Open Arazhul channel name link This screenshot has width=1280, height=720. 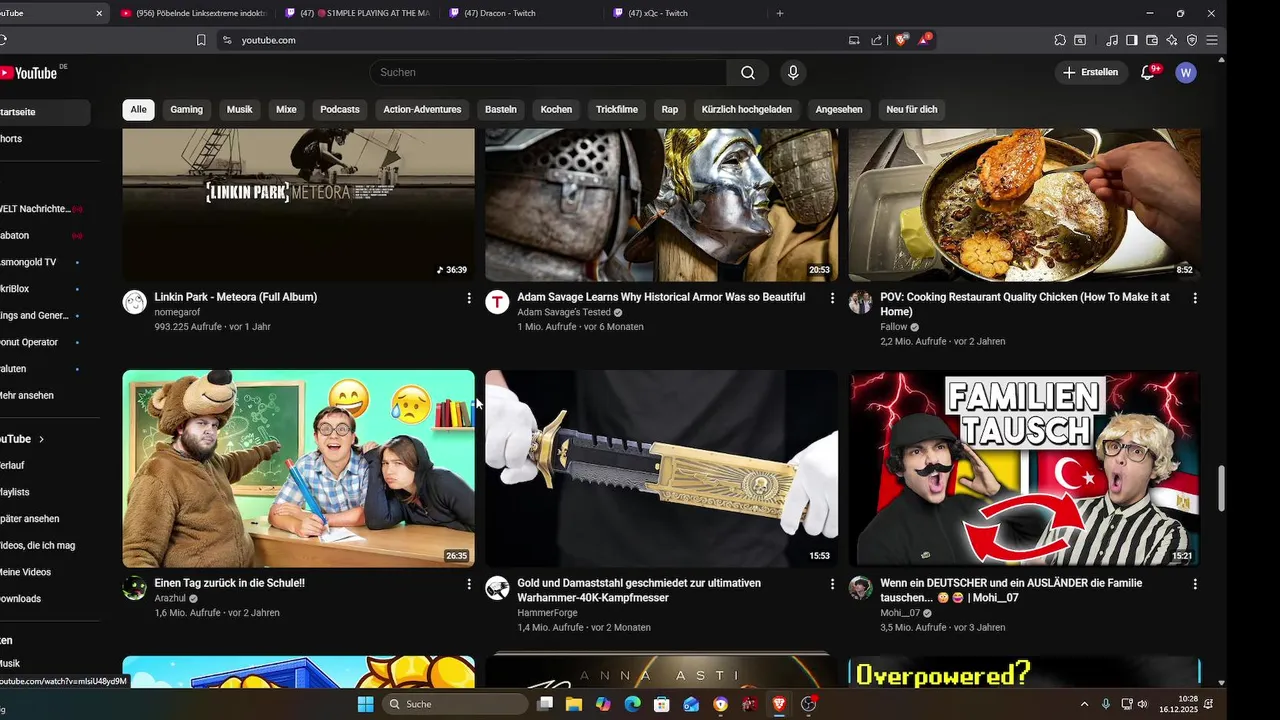point(170,598)
